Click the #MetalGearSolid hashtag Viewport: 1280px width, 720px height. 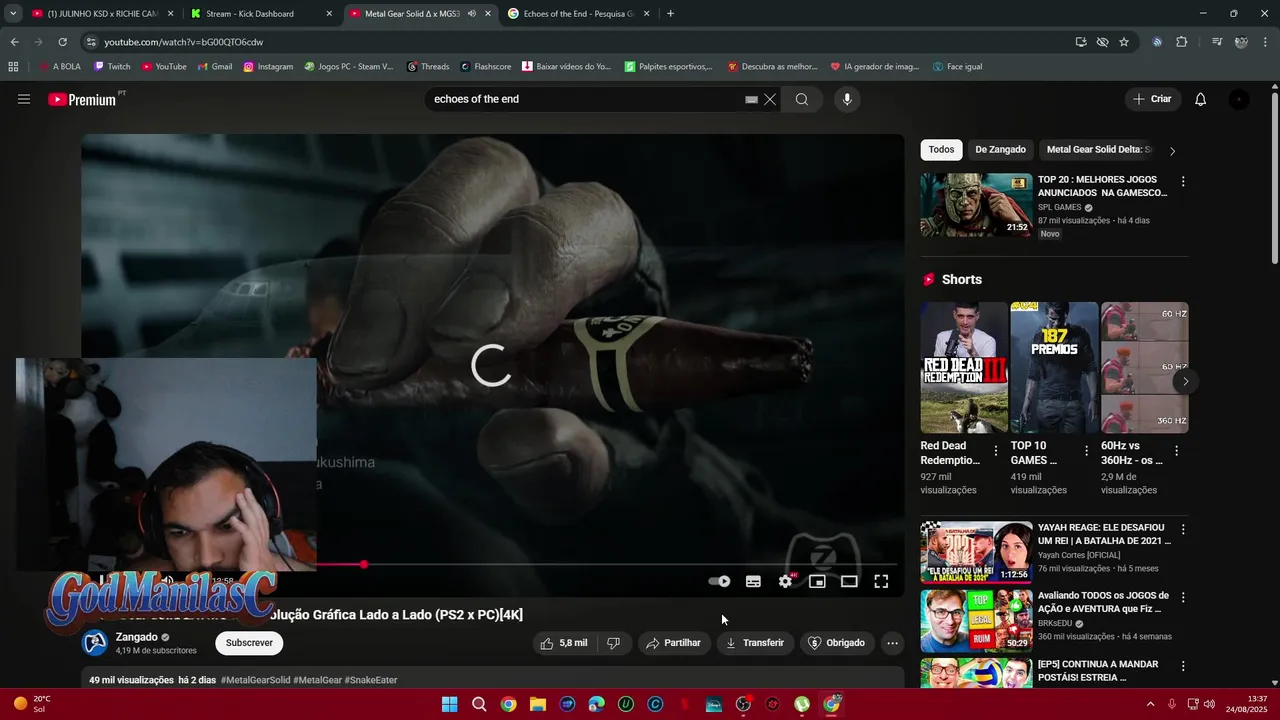[x=255, y=680]
